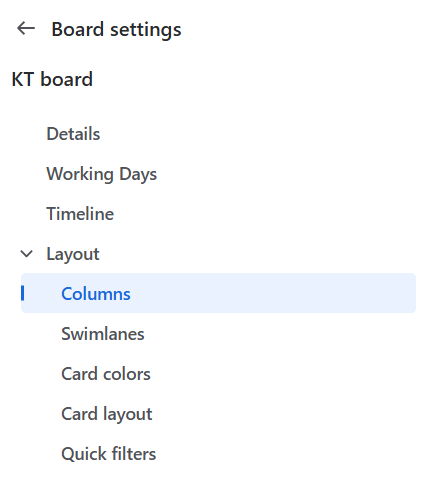Pick Card colors under Layout
424x492 pixels.
point(106,374)
